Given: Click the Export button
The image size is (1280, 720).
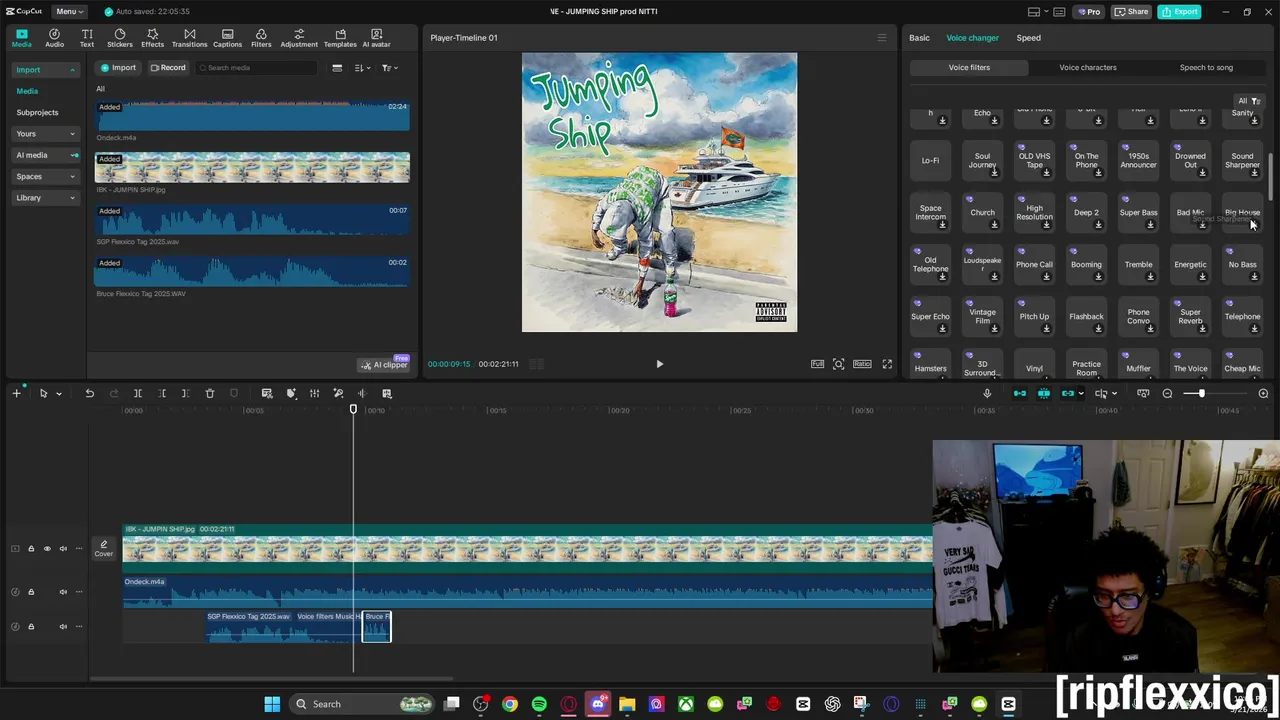Looking at the screenshot, I should [1180, 12].
